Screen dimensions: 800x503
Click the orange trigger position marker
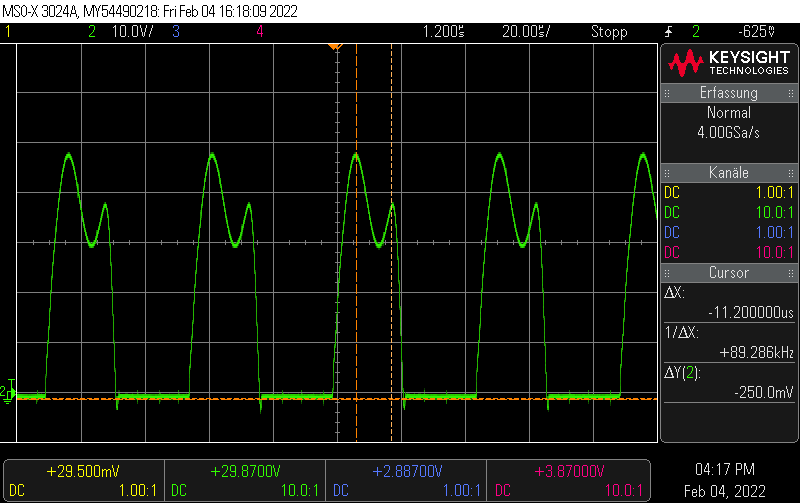tap(335, 47)
